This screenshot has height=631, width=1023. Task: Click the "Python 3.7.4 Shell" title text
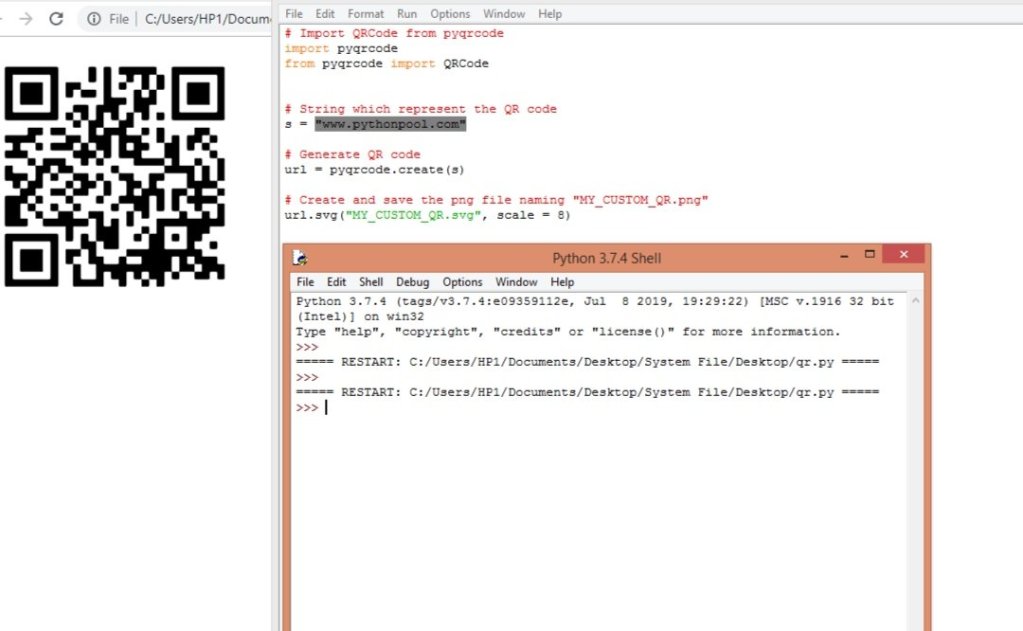(607, 258)
